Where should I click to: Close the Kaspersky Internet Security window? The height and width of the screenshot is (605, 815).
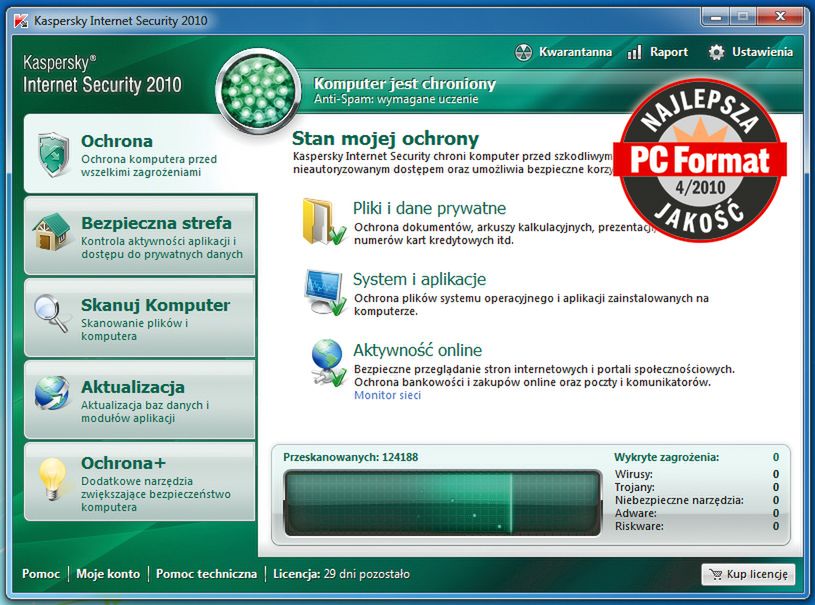point(780,17)
